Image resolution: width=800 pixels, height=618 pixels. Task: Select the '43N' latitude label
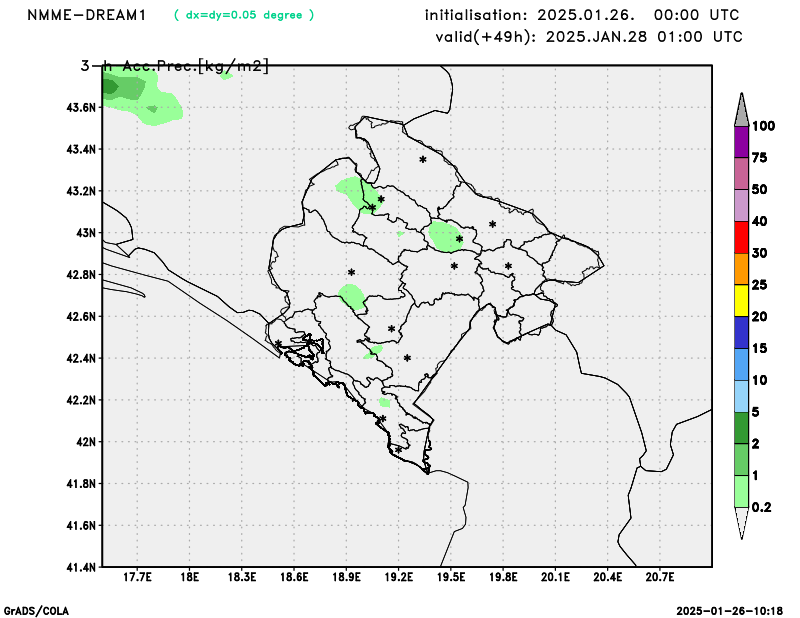click(x=86, y=233)
